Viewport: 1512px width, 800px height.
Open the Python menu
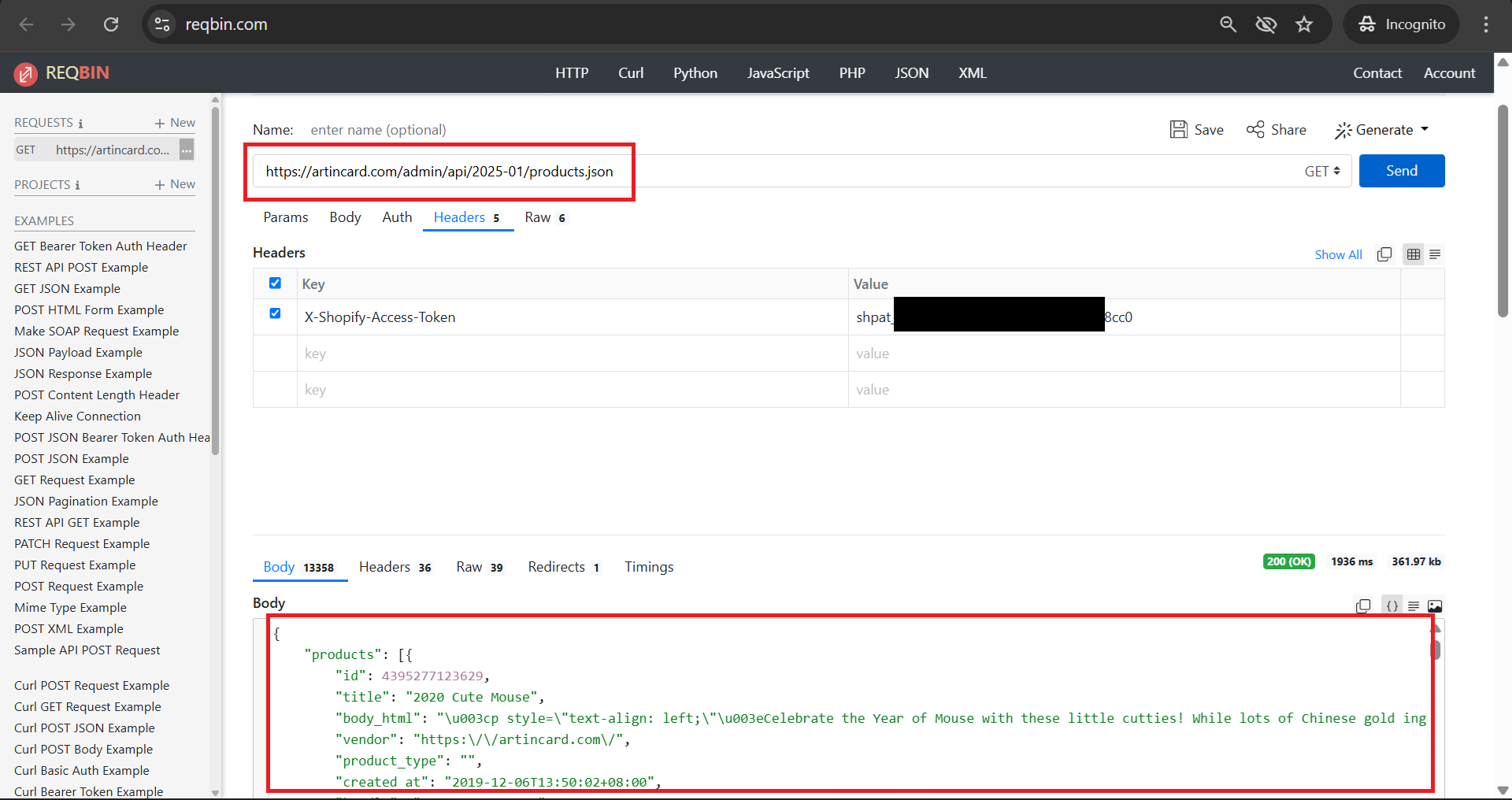tap(695, 73)
